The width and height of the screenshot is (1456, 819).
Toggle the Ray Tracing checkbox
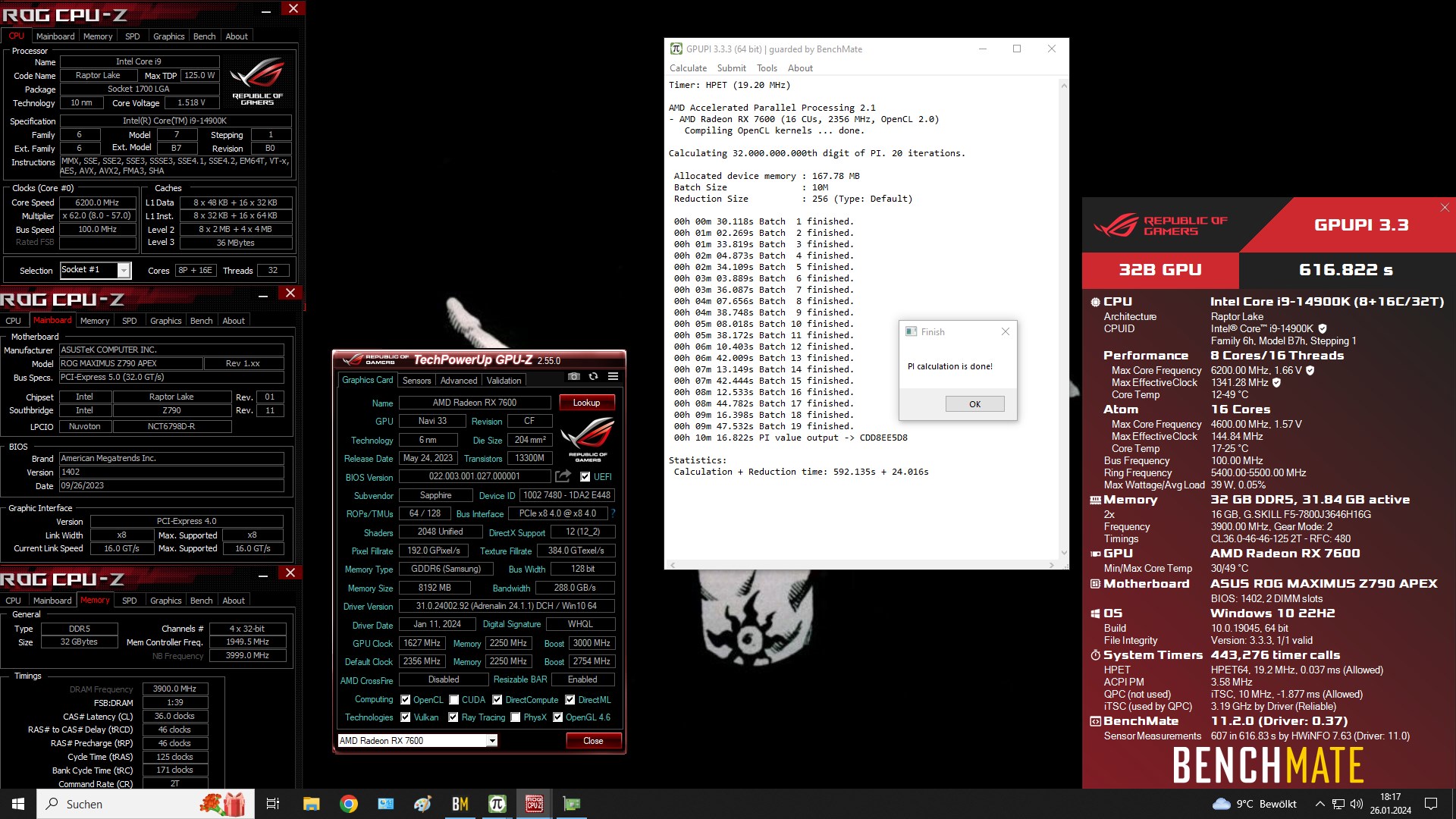click(453, 717)
